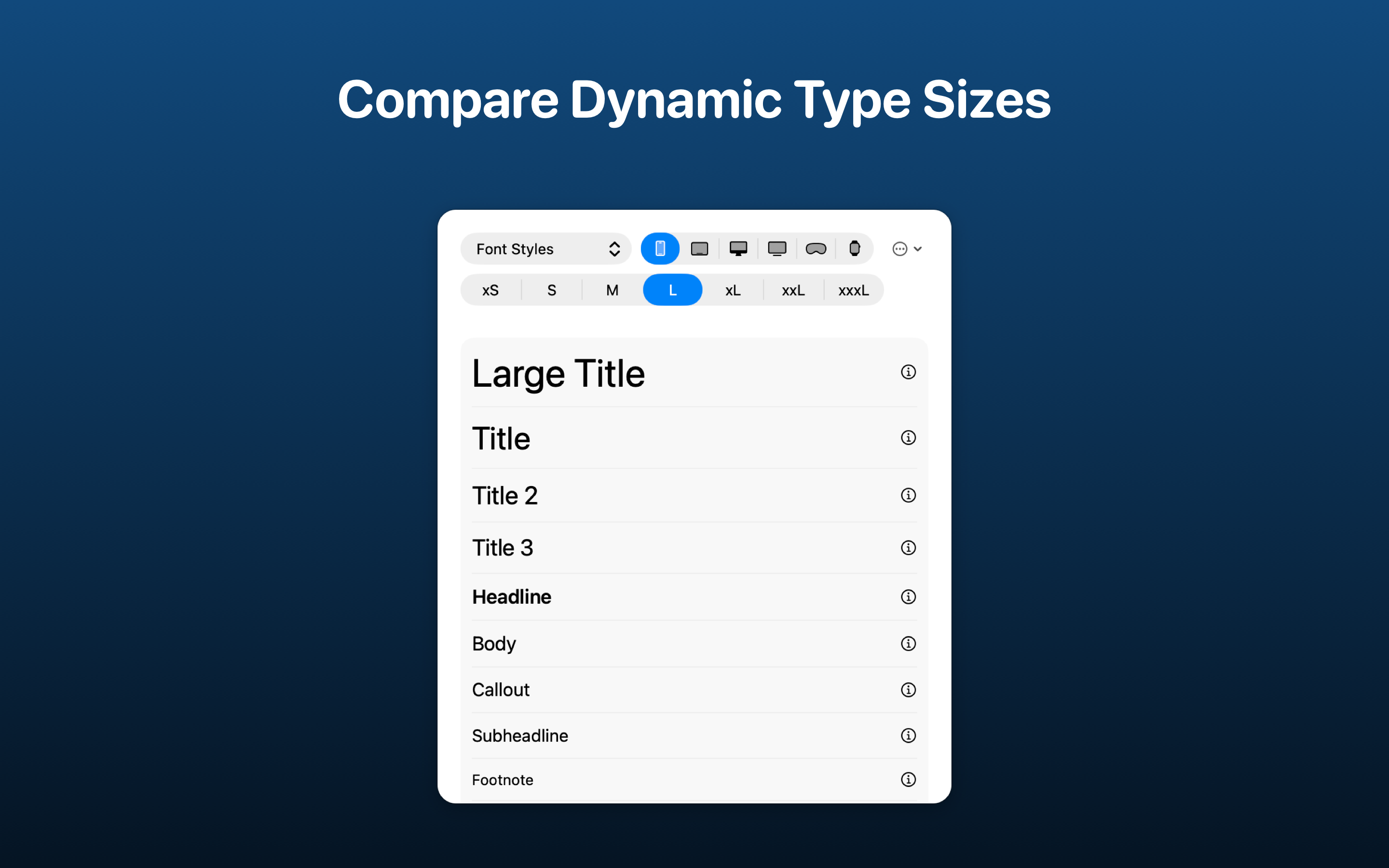This screenshot has width=1389, height=868.
Task: Click the Subheadline row text
Action: click(520, 735)
